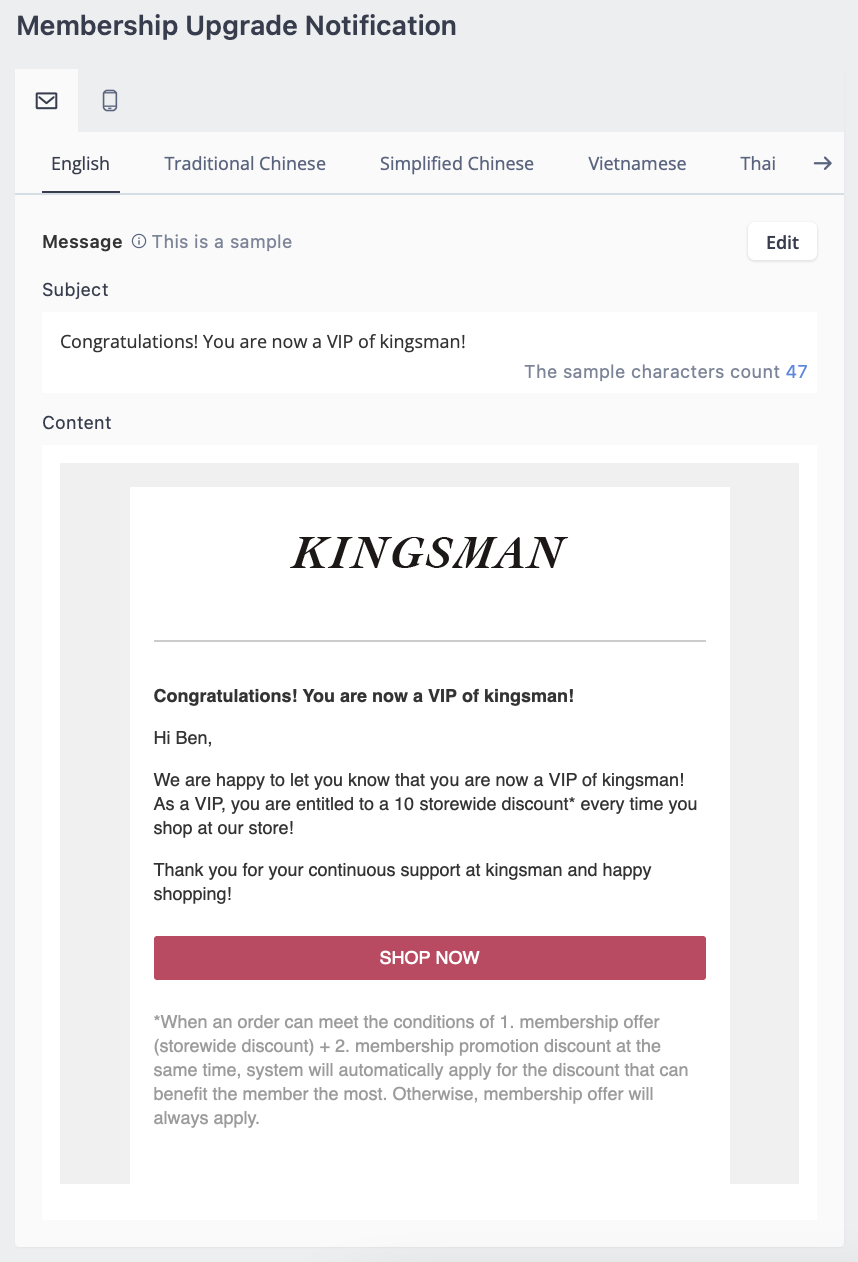Click the bold Congratulations heading in the email body
Viewport: 858px width, 1262px height.
coord(364,696)
